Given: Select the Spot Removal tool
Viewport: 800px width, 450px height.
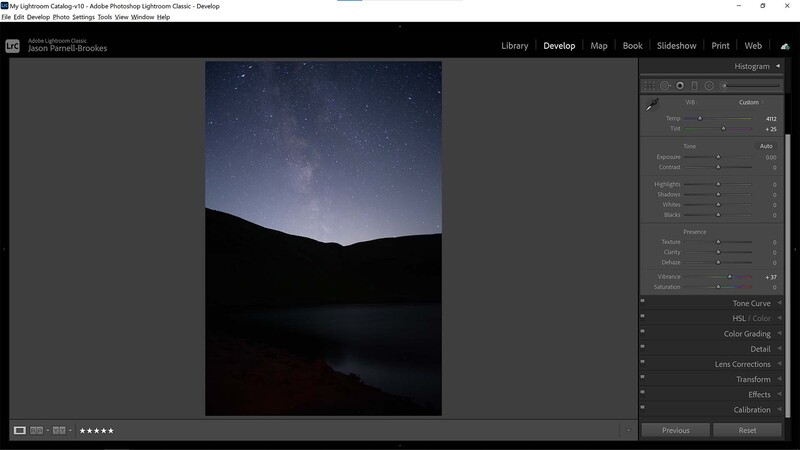Looking at the screenshot, I should (x=665, y=86).
